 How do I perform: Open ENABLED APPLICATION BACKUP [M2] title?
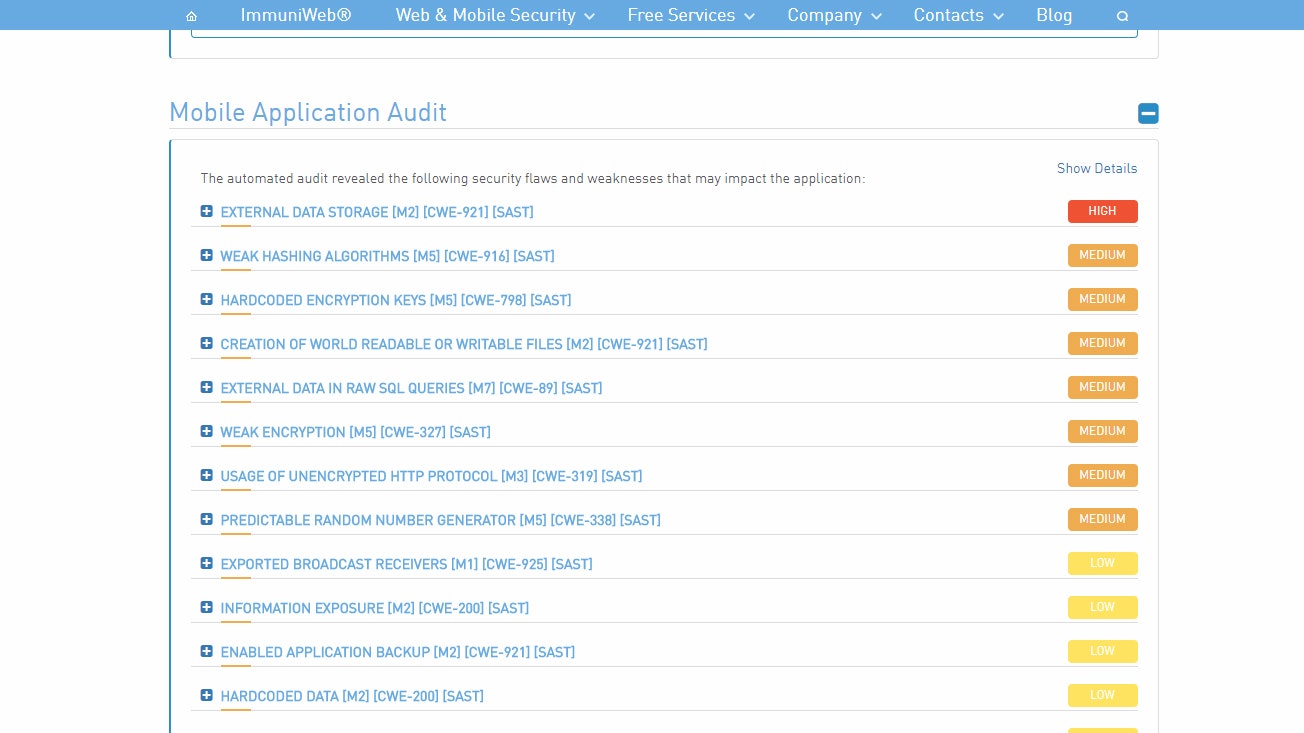click(397, 652)
